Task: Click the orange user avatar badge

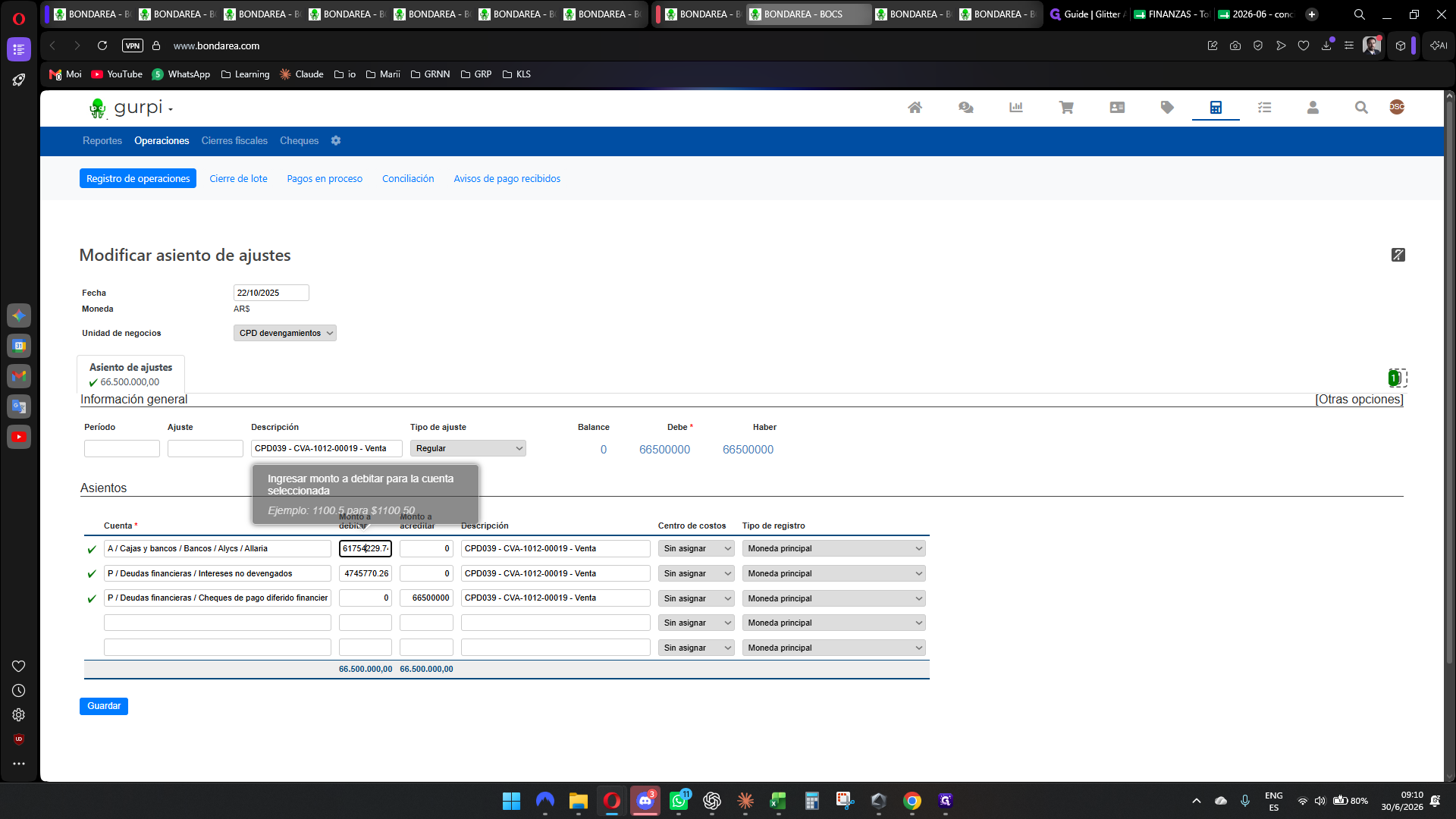Action: [1397, 107]
